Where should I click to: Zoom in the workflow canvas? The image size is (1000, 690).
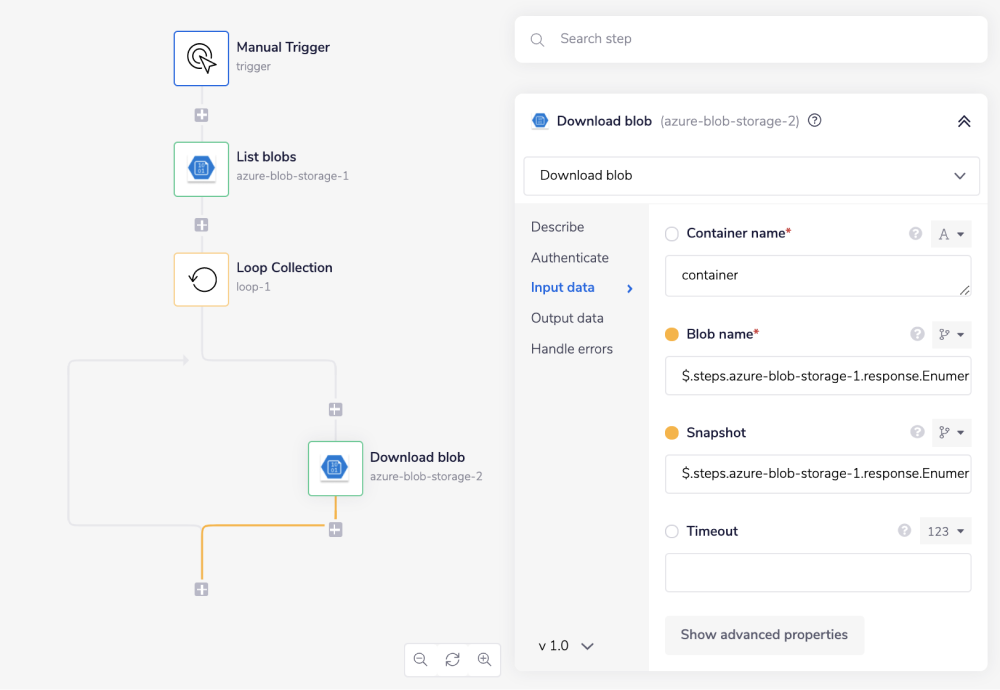tap(484, 659)
